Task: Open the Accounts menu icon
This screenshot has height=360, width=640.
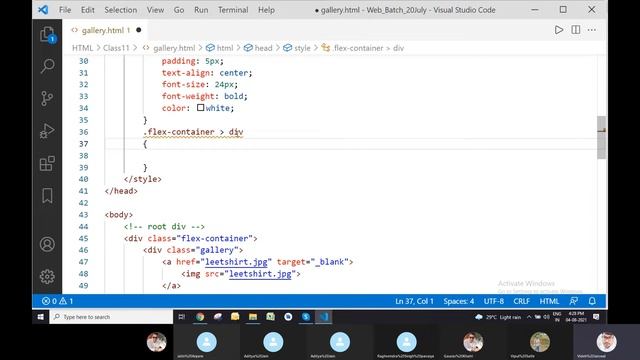Action: 47,244
